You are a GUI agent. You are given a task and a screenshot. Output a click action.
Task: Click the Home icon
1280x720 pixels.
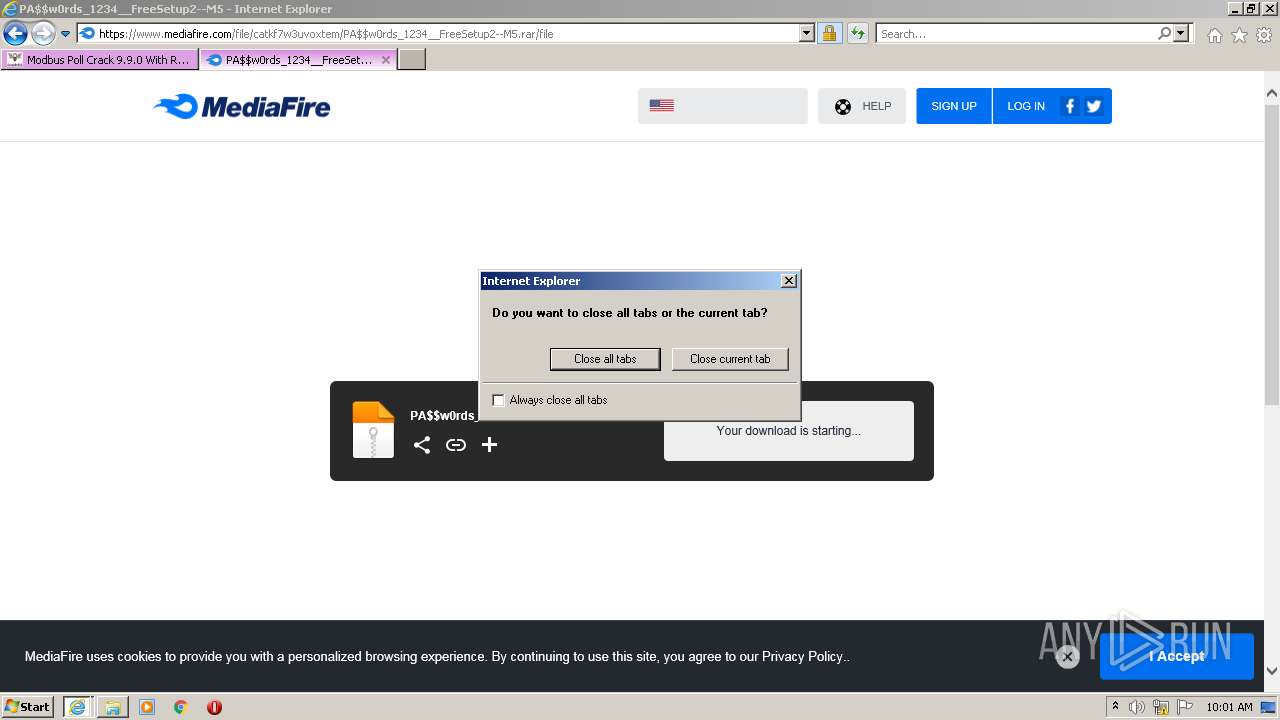(x=1214, y=35)
